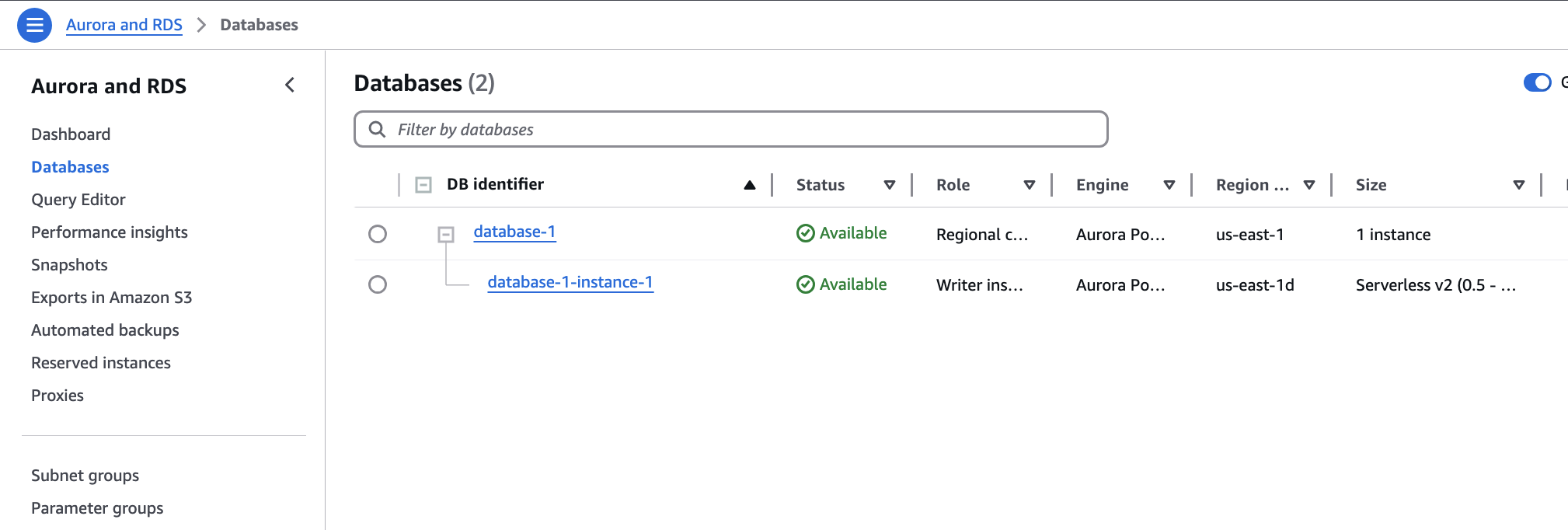The height and width of the screenshot is (530, 1568).
Task: Open Parameter groups
Action: 97,508
